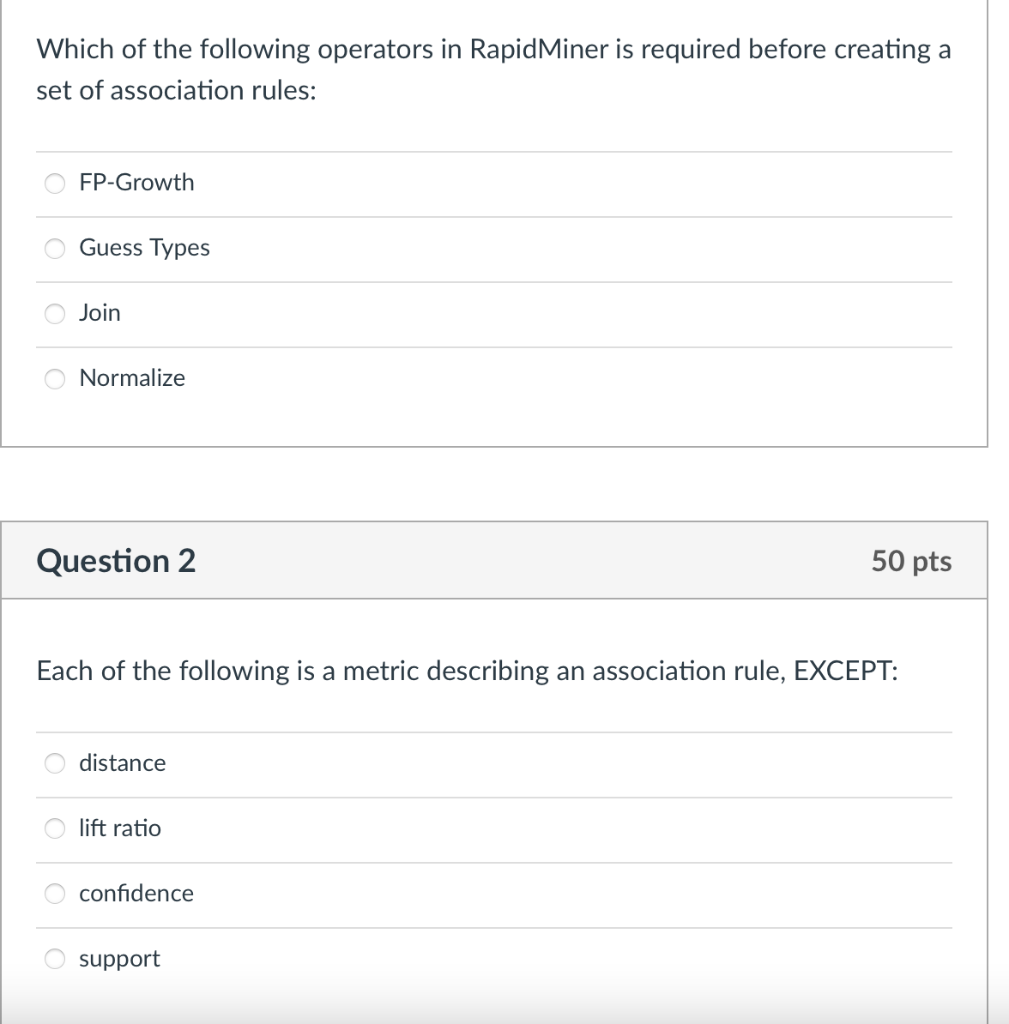Click the Guess Types radio circle
The image size is (1009, 1024).
click(x=54, y=248)
